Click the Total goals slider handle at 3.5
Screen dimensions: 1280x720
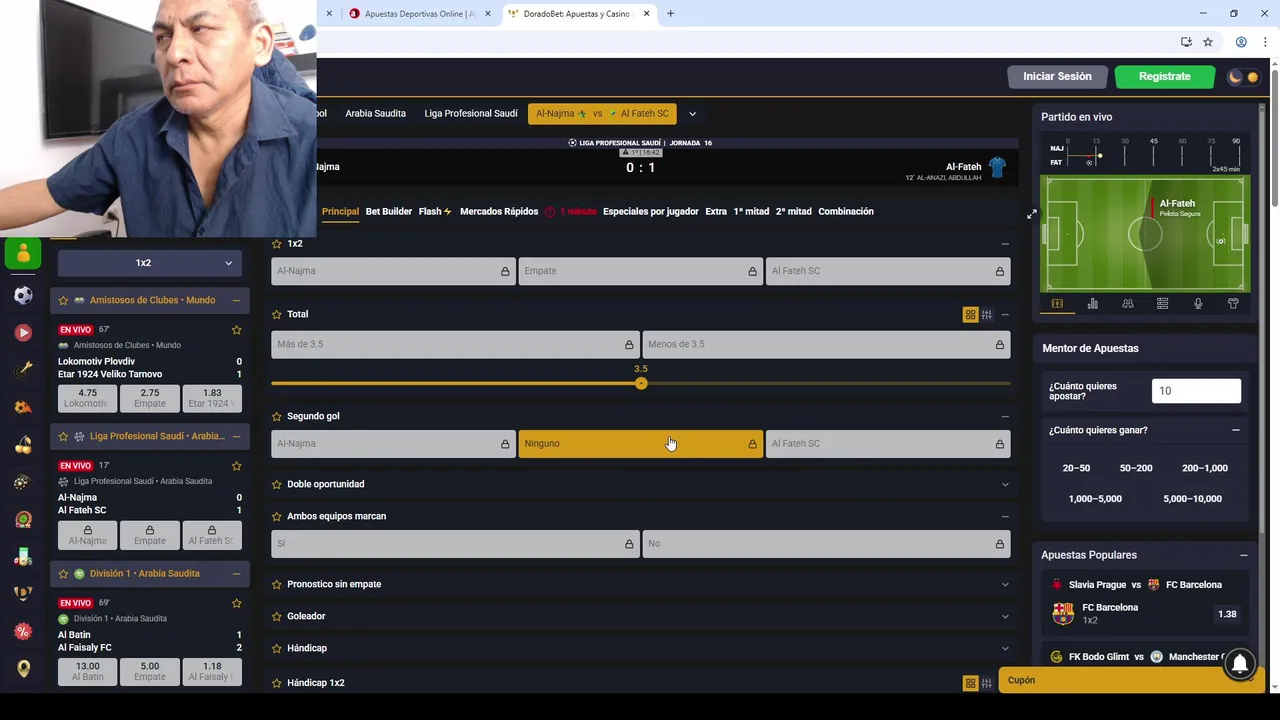(641, 384)
